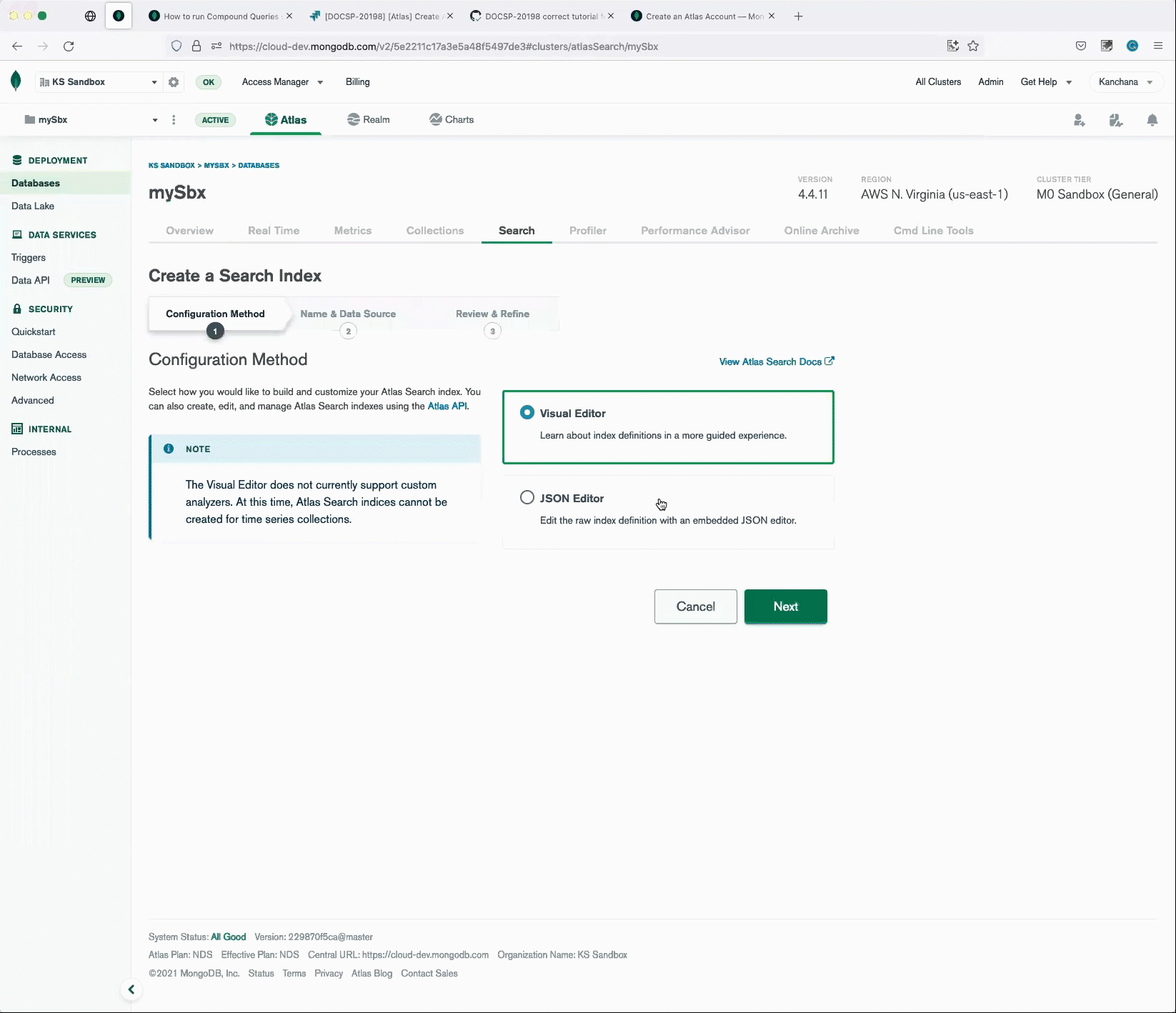
Task: Go to Name & Data Source step
Action: [348, 314]
